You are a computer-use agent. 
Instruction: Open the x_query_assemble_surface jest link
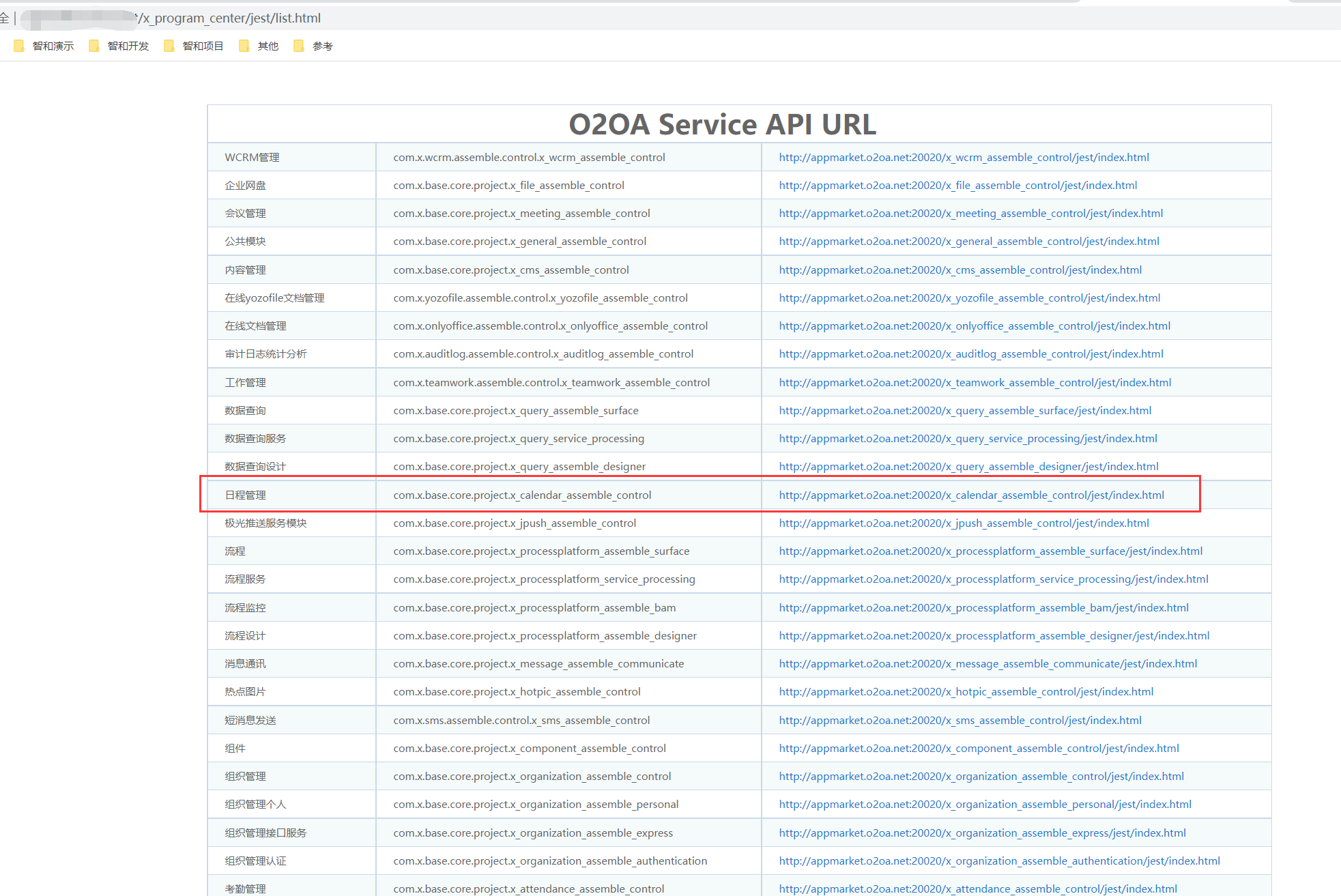[x=965, y=410]
